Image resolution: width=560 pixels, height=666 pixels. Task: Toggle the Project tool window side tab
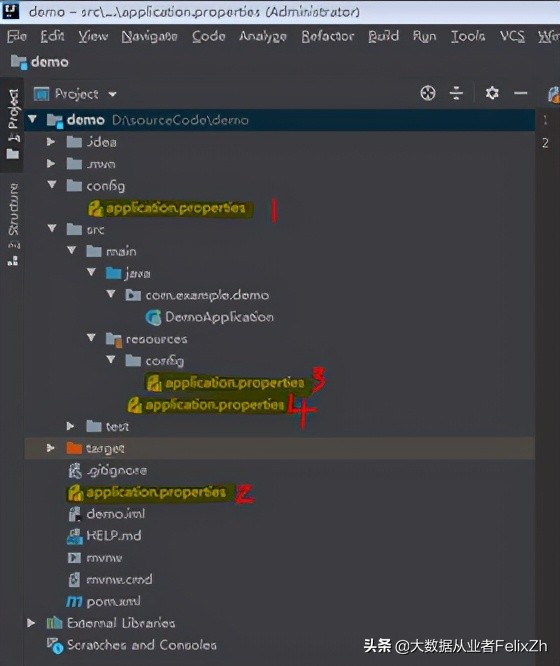(x=13, y=124)
